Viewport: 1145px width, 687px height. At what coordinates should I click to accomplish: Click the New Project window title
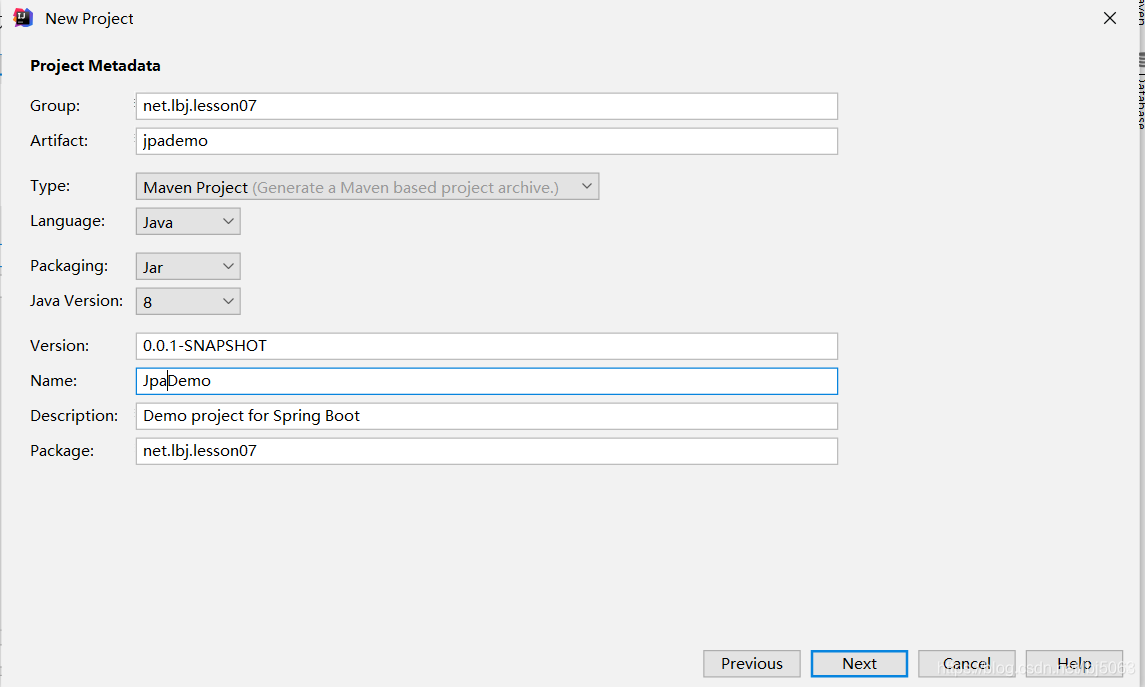(x=89, y=18)
